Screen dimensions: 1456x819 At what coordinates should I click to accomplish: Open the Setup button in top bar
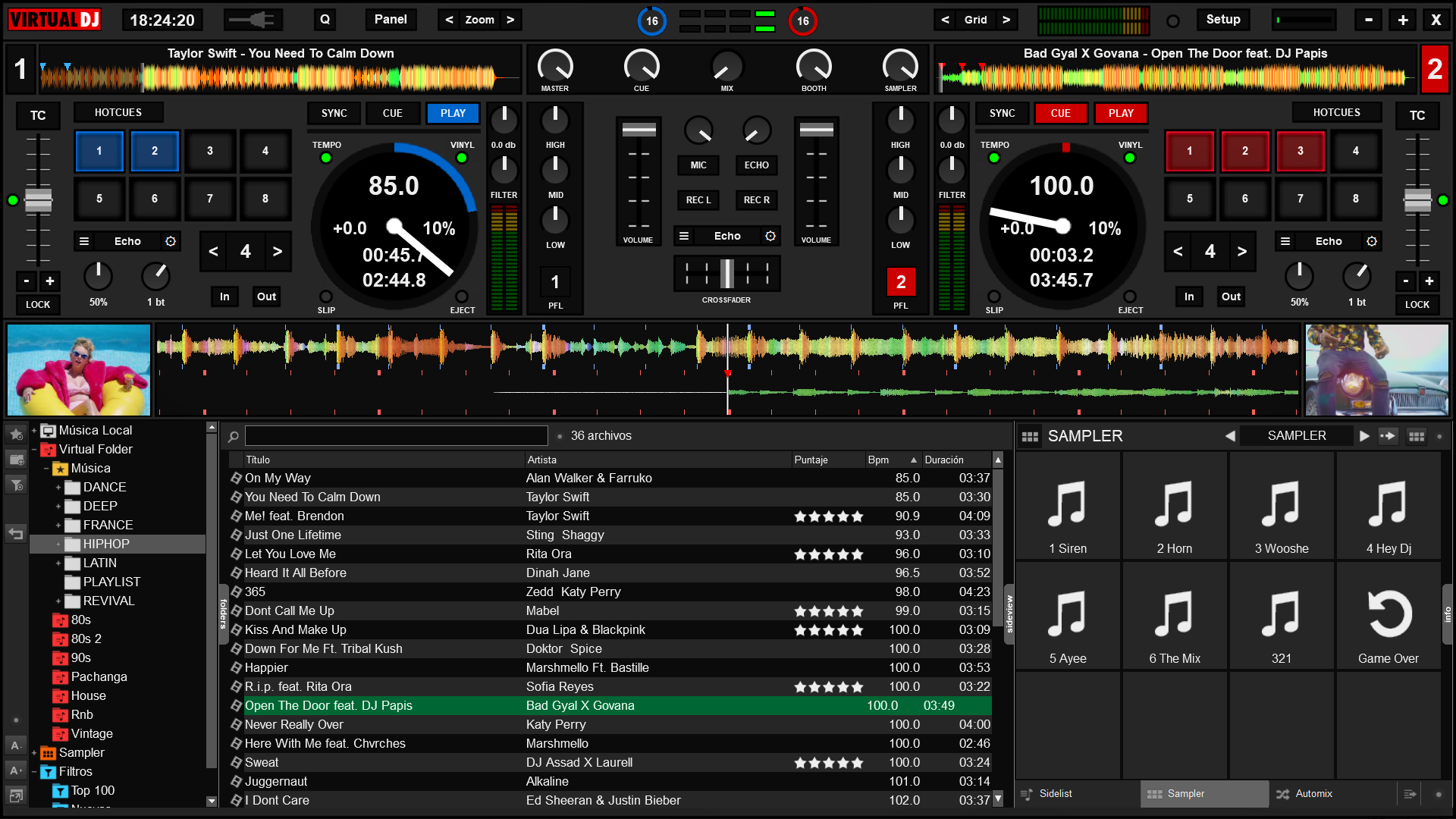click(x=1222, y=20)
